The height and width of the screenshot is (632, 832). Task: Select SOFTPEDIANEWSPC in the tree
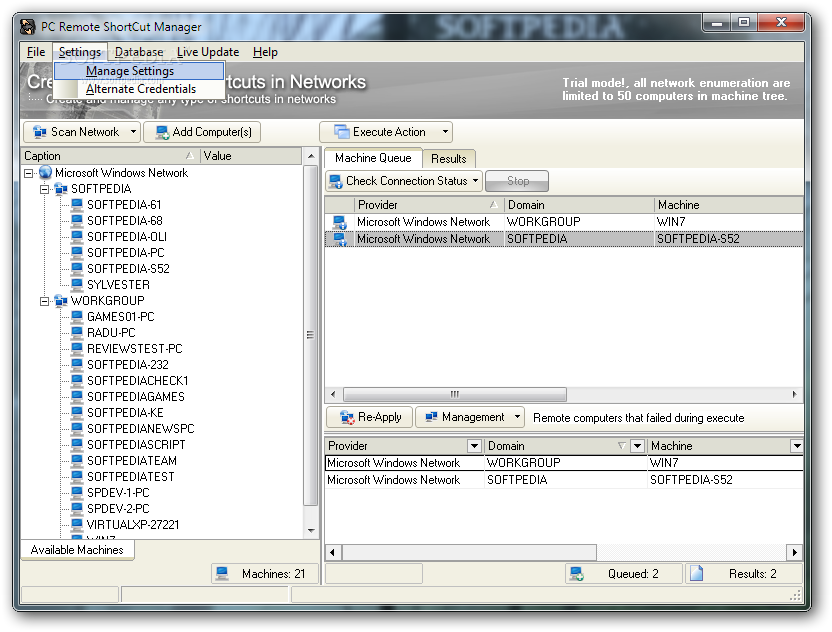click(x=141, y=429)
